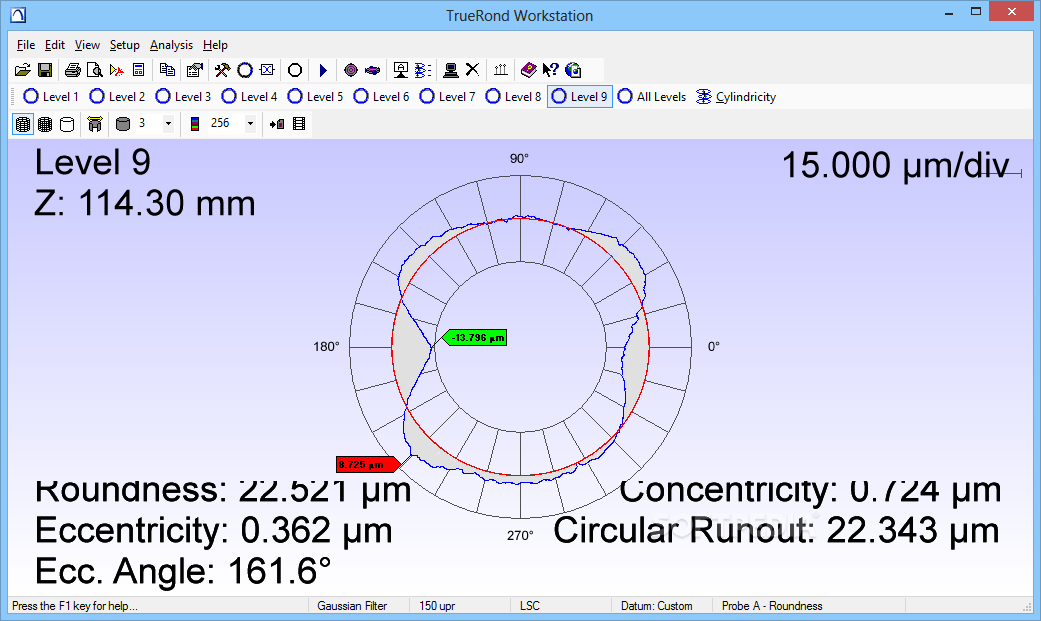
Task: Click the 15.000 µm/div scale text
Action: click(896, 165)
